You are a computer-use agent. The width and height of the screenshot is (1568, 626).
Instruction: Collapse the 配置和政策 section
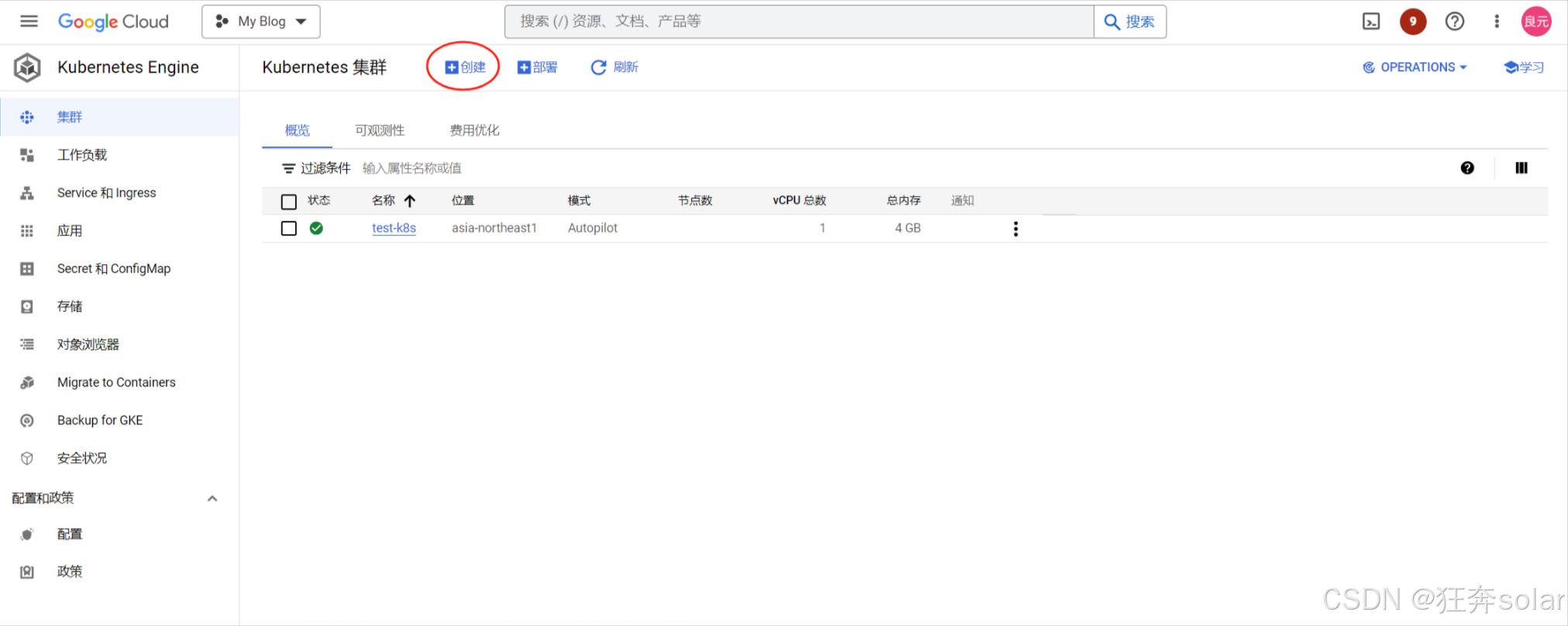(x=212, y=498)
